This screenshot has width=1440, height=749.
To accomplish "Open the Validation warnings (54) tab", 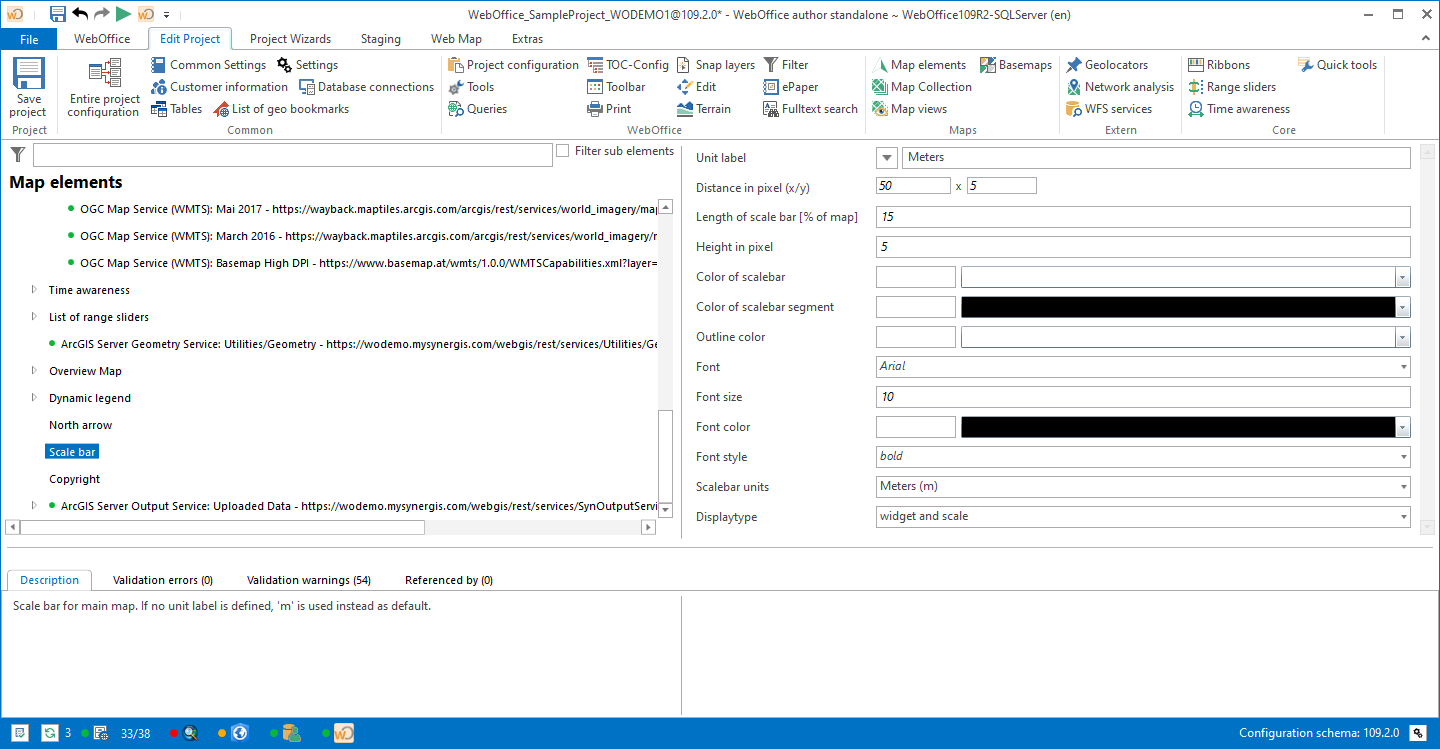I will pos(308,580).
